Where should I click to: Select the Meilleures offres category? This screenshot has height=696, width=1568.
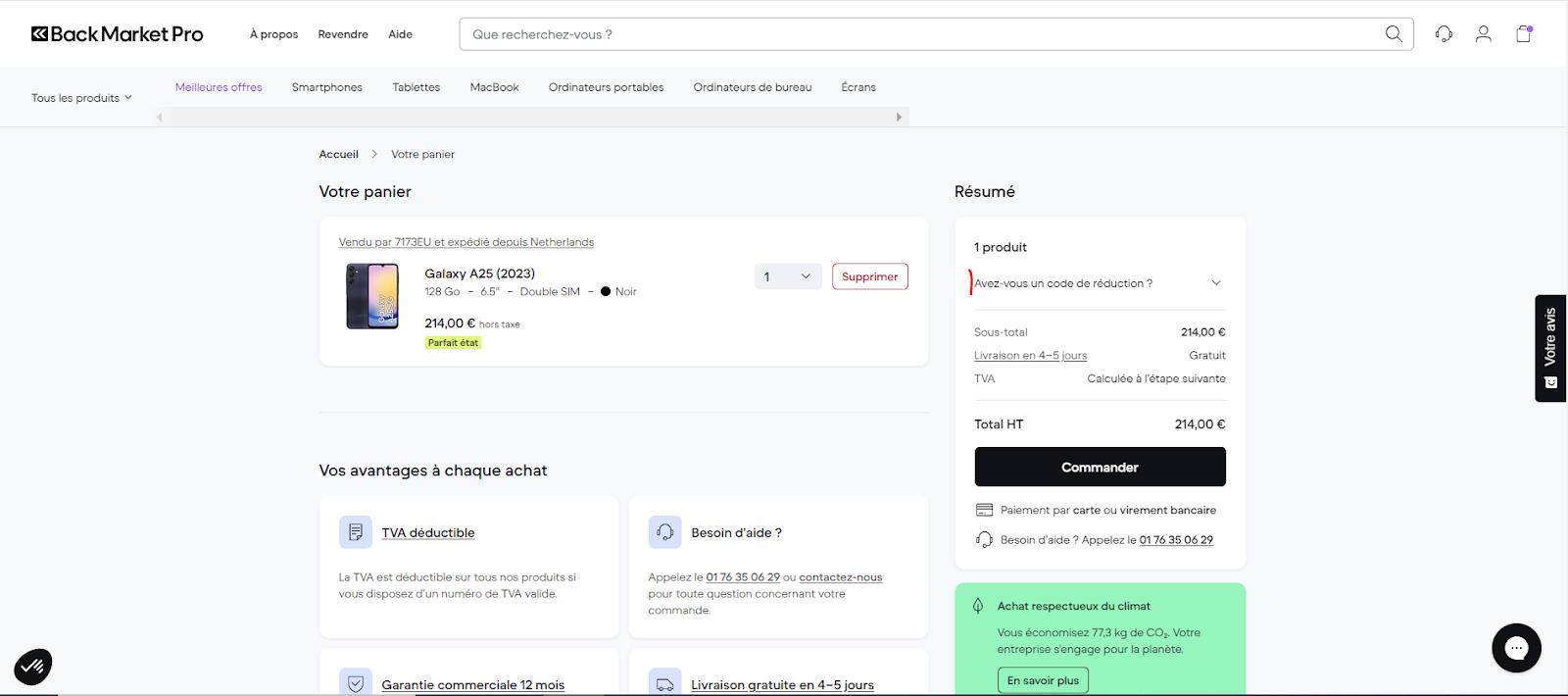[x=219, y=87]
